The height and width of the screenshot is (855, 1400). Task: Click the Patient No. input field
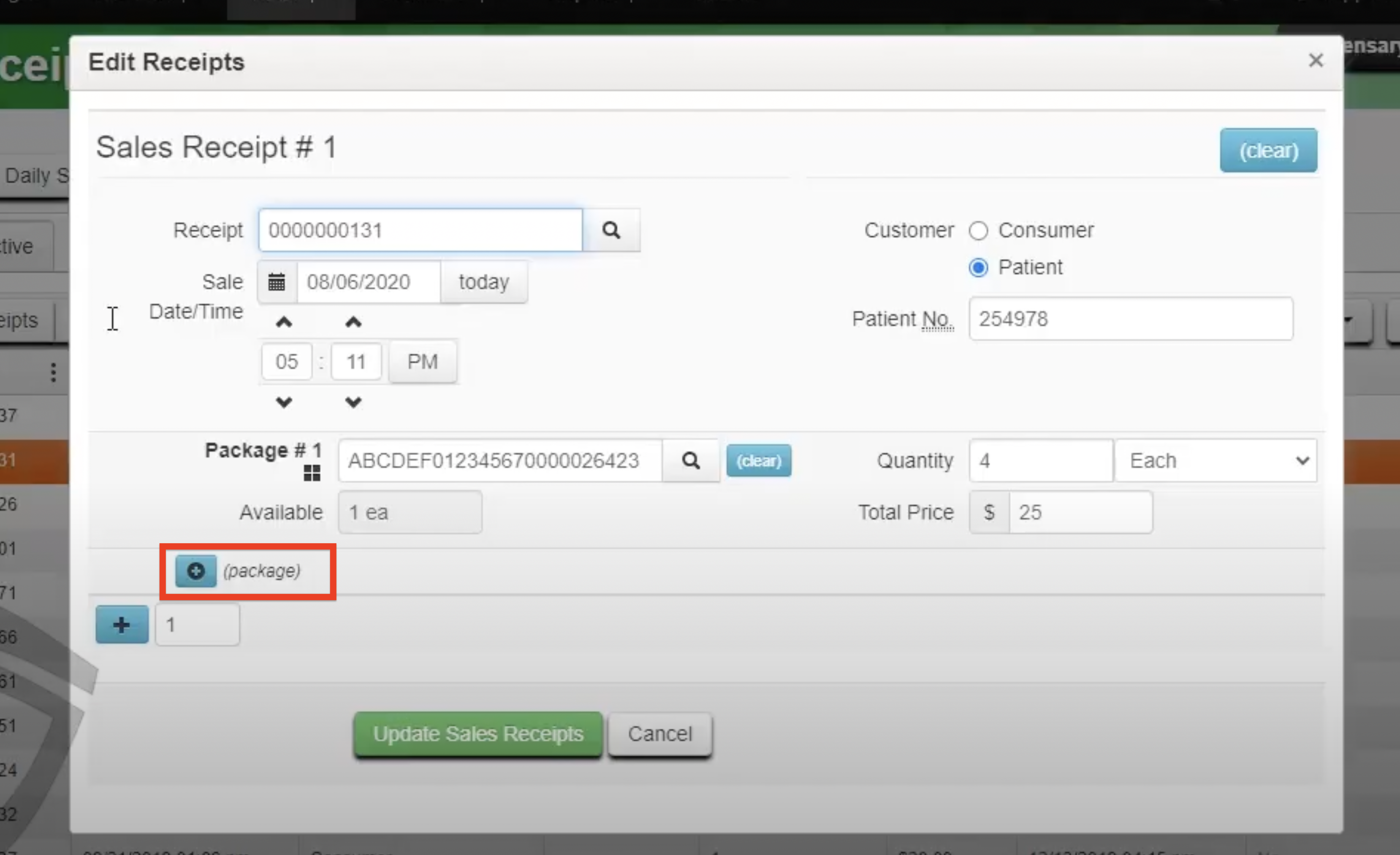click(1131, 319)
